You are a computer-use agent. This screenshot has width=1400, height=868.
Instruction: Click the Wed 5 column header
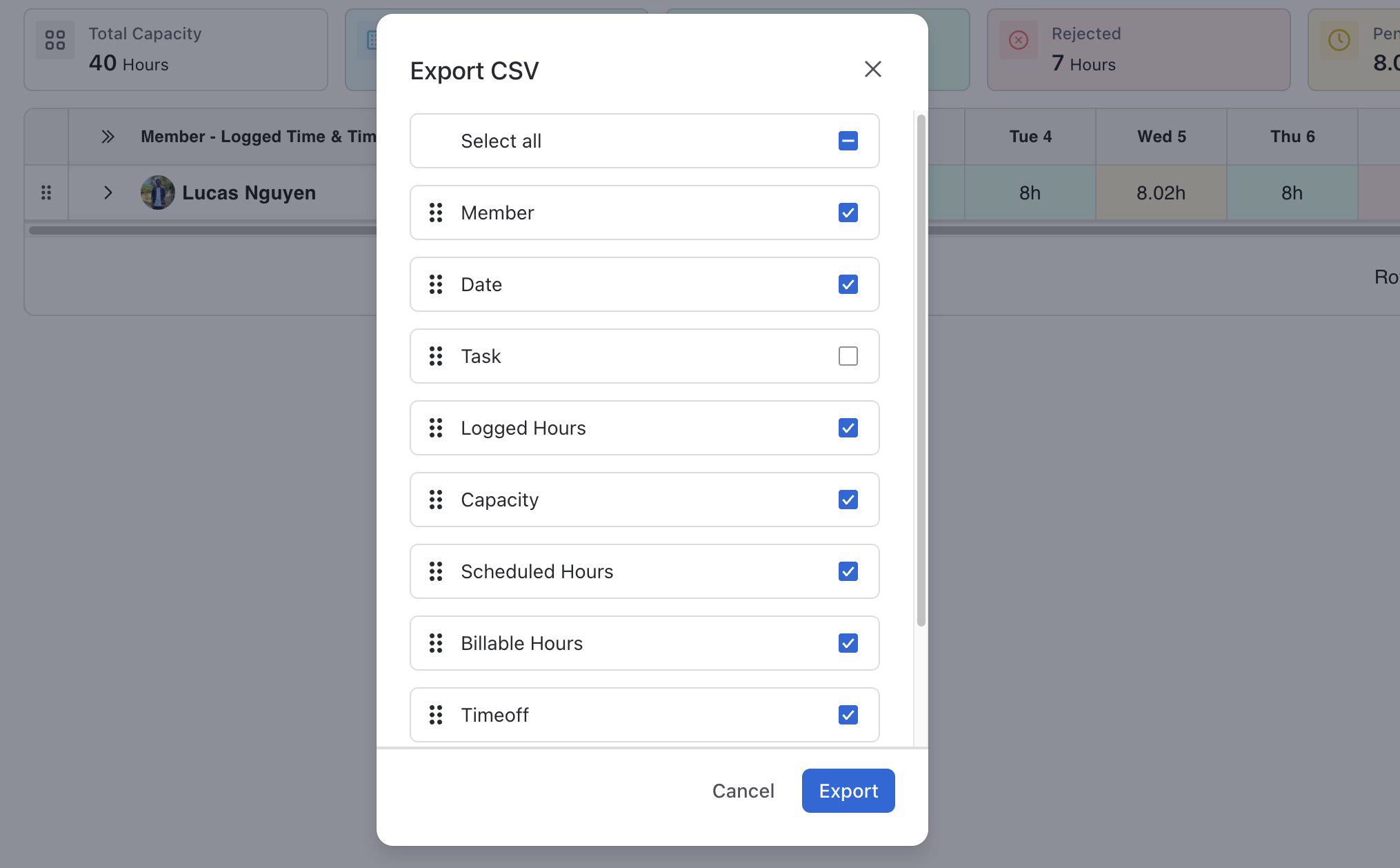[x=1161, y=137]
